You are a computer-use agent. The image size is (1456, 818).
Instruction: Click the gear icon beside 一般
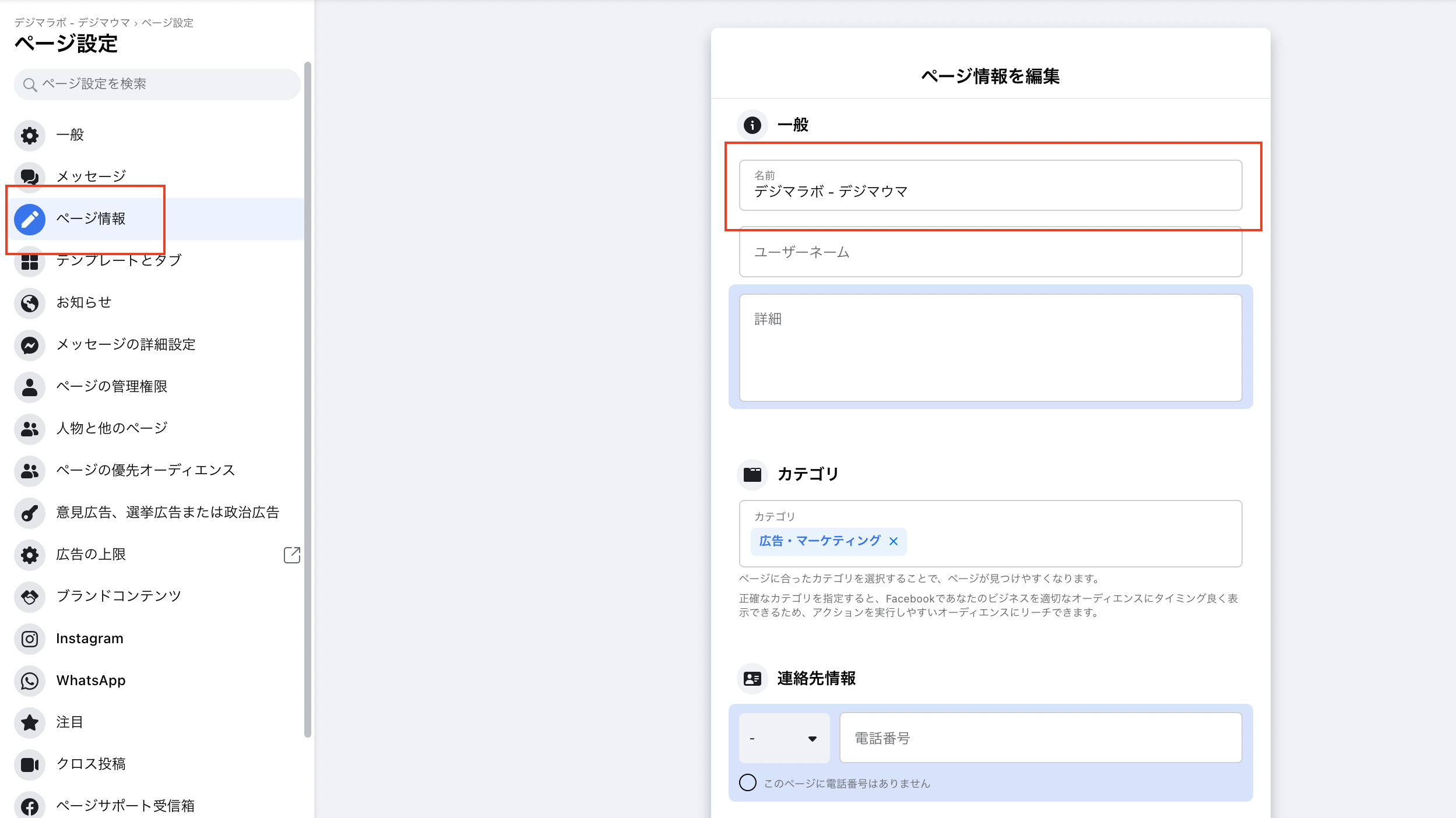[x=30, y=135]
